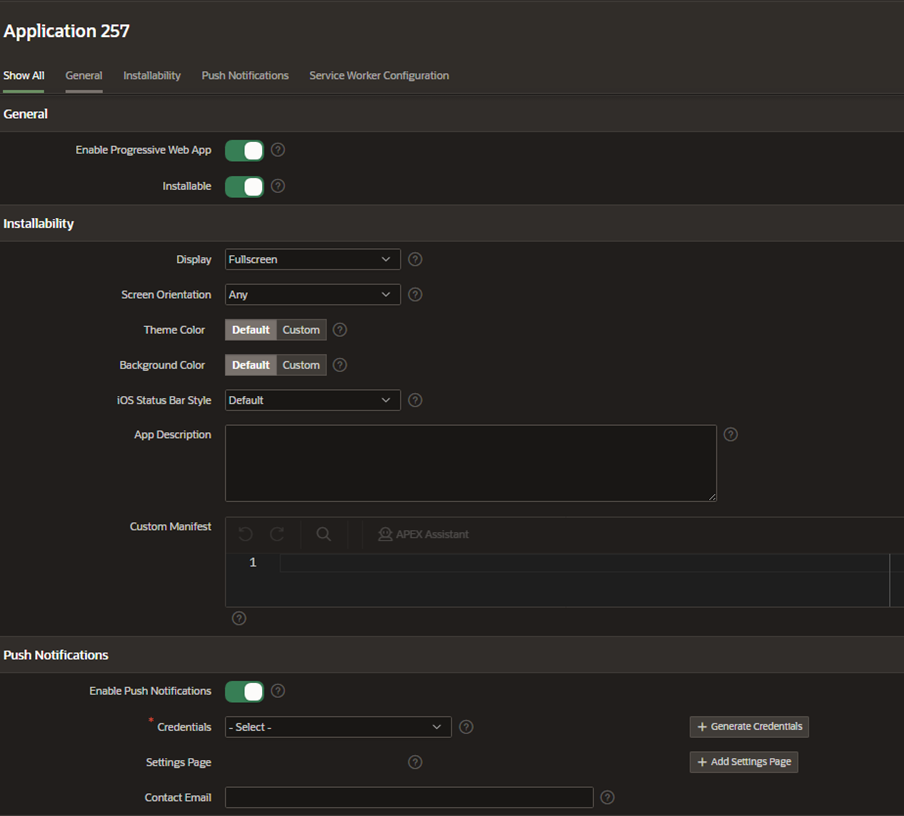Click the Custom Manifest field label

coord(170,527)
